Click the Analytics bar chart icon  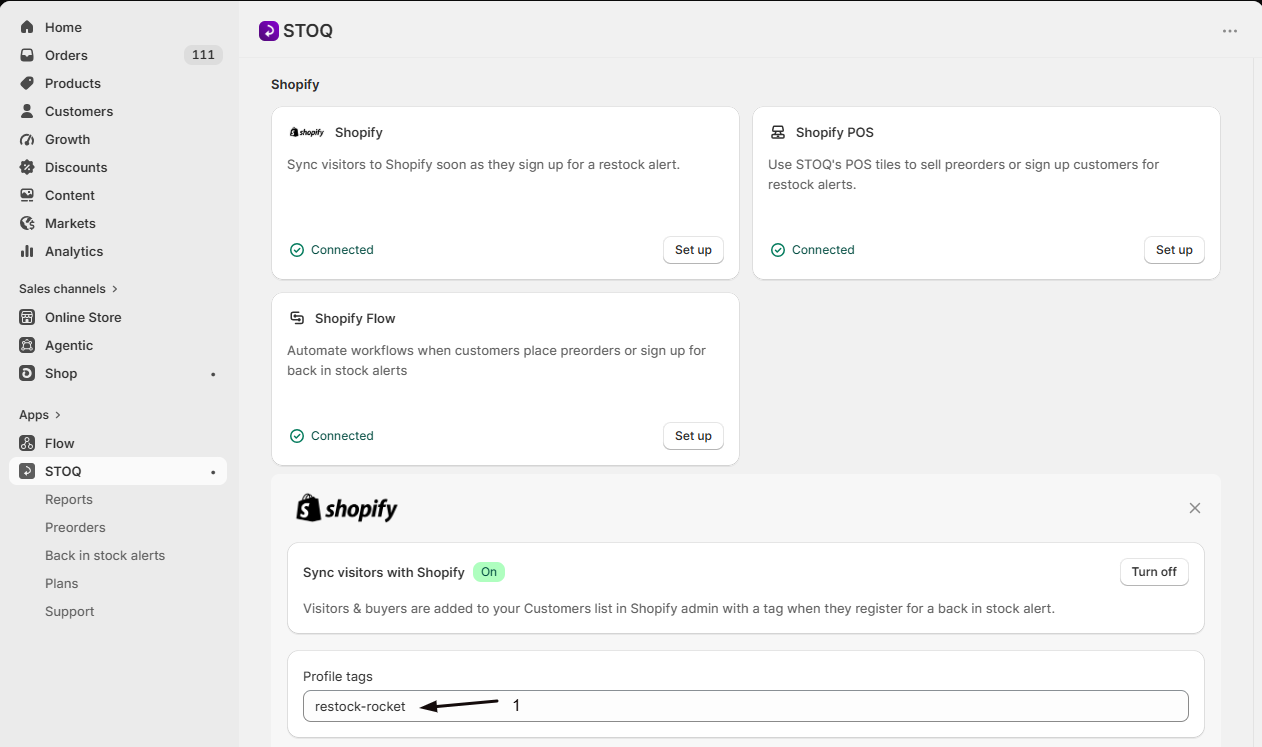click(x=27, y=251)
